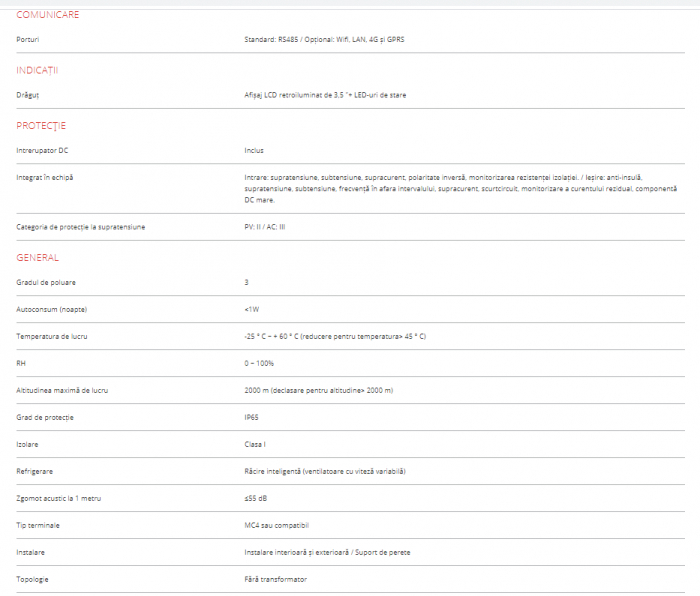The image size is (700, 596).
Task: Click the Clasa I isolation value
Action: [255, 444]
